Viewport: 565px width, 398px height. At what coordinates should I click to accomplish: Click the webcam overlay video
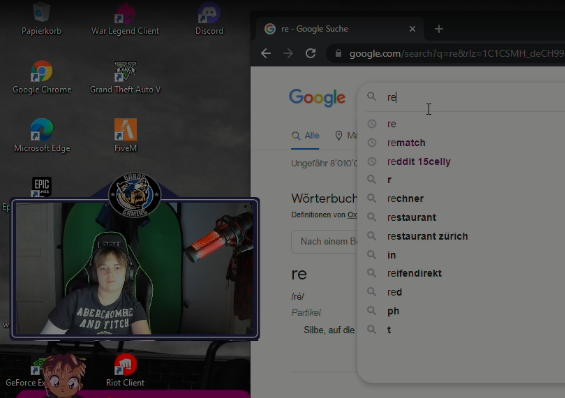tap(135, 268)
